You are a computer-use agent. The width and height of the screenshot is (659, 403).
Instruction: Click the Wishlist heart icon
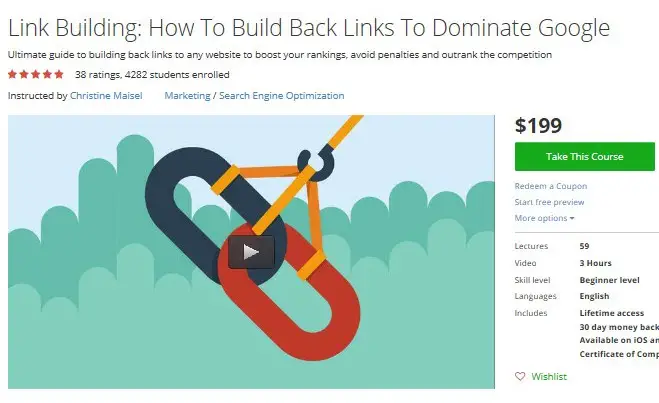coord(520,376)
